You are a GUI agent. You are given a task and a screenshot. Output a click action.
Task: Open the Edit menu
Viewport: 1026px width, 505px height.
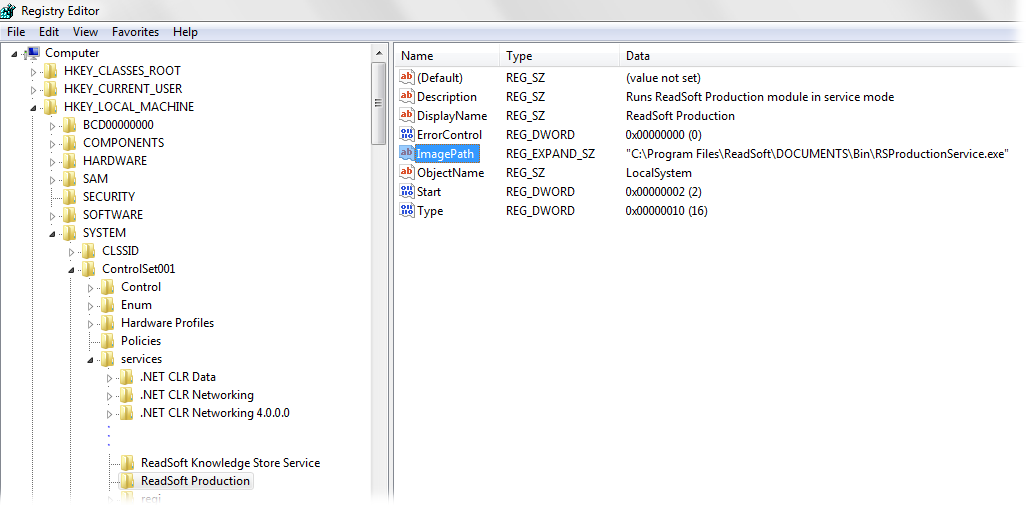click(49, 32)
